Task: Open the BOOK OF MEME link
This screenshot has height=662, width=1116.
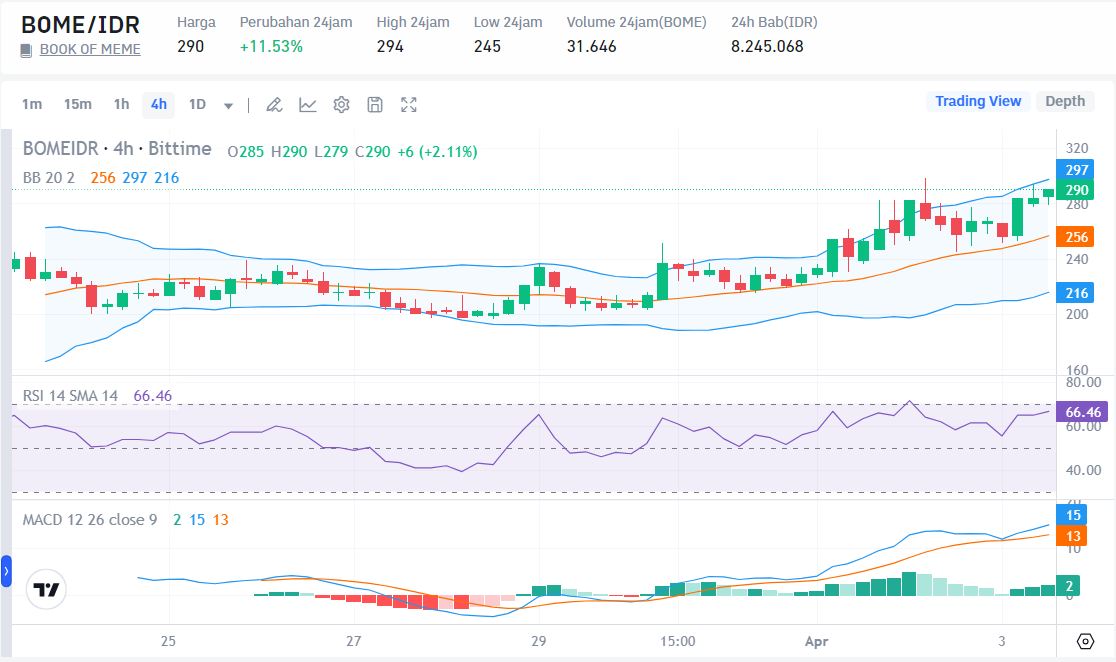Action: point(90,50)
